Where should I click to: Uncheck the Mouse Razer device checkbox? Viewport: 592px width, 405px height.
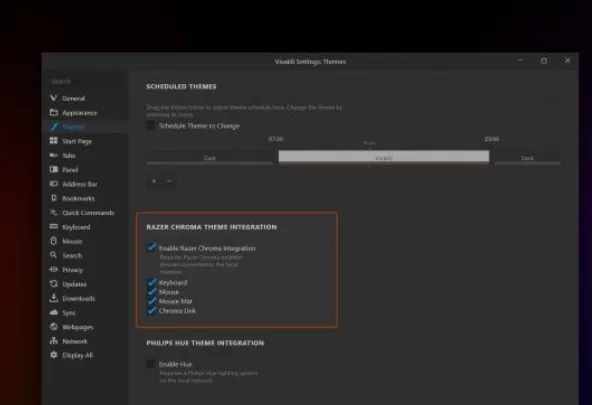tap(151, 292)
